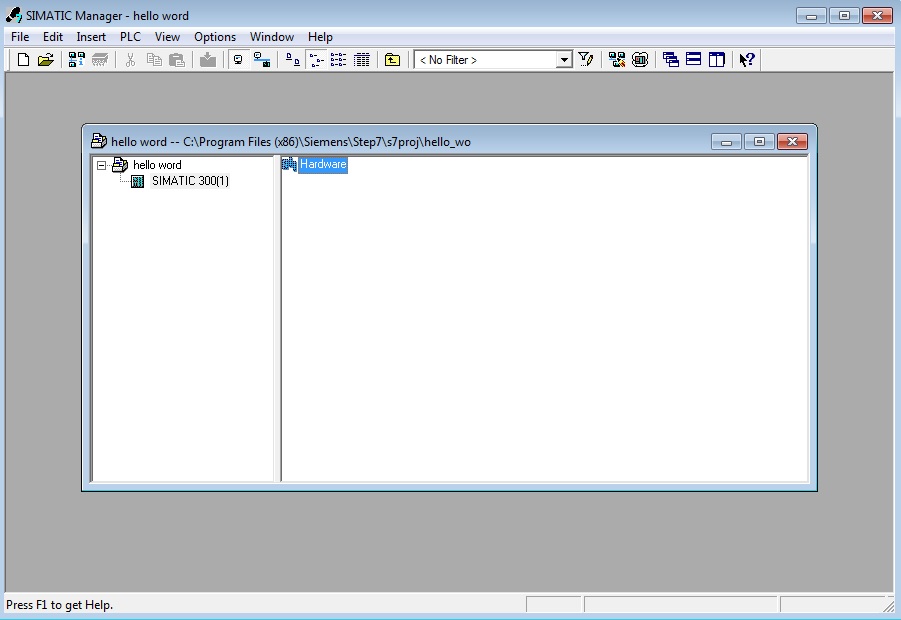Click the Help pointer question mark icon

click(x=746, y=60)
